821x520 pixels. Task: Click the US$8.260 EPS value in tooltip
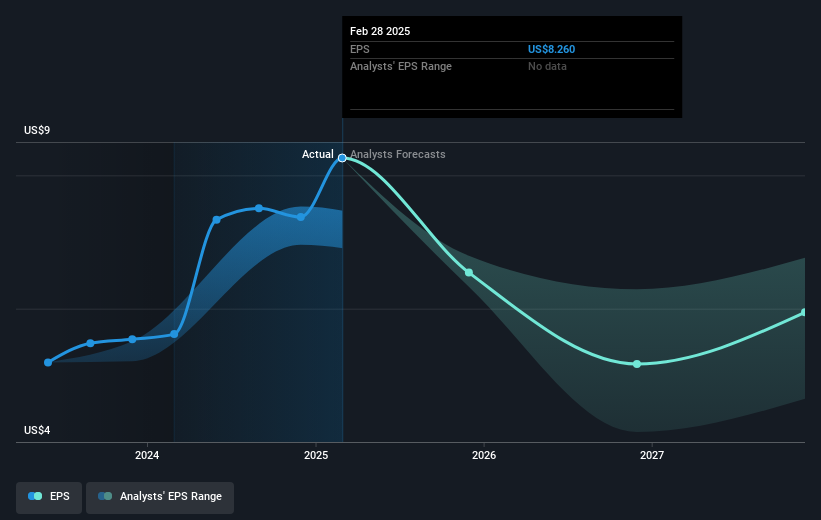[551, 49]
